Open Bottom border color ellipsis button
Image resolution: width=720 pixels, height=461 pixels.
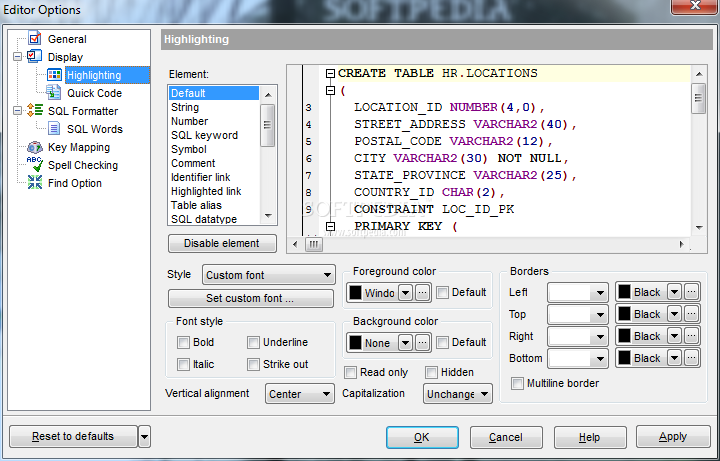[x=692, y=358]
